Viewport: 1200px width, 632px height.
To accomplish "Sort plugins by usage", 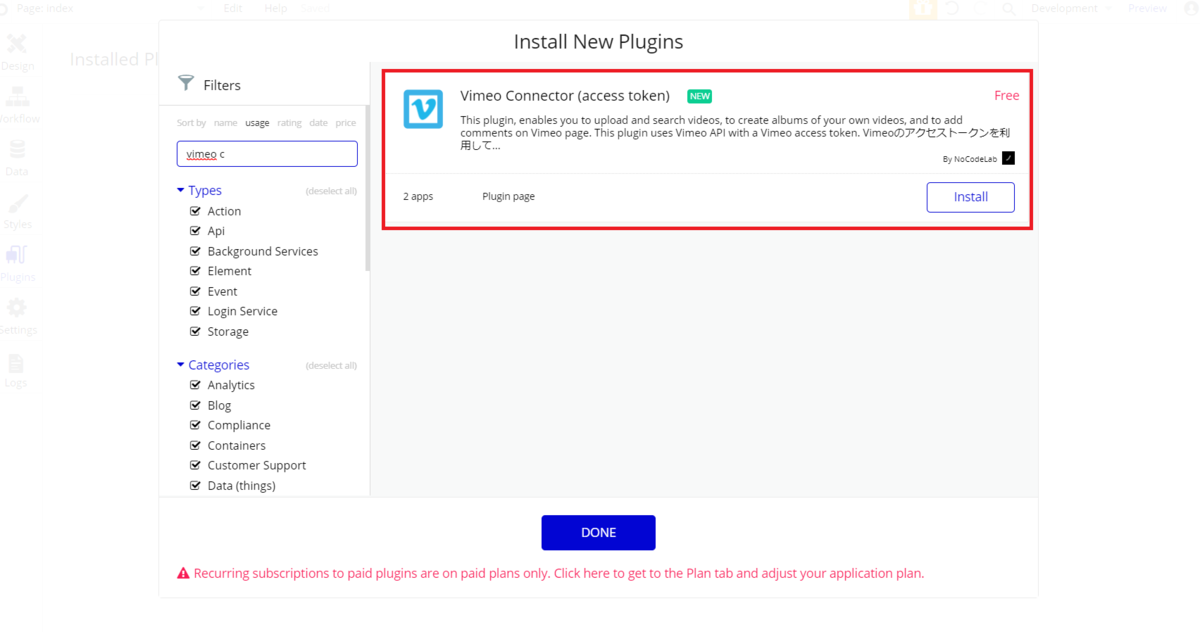I will pyautogui.click(x=257, y=123).
